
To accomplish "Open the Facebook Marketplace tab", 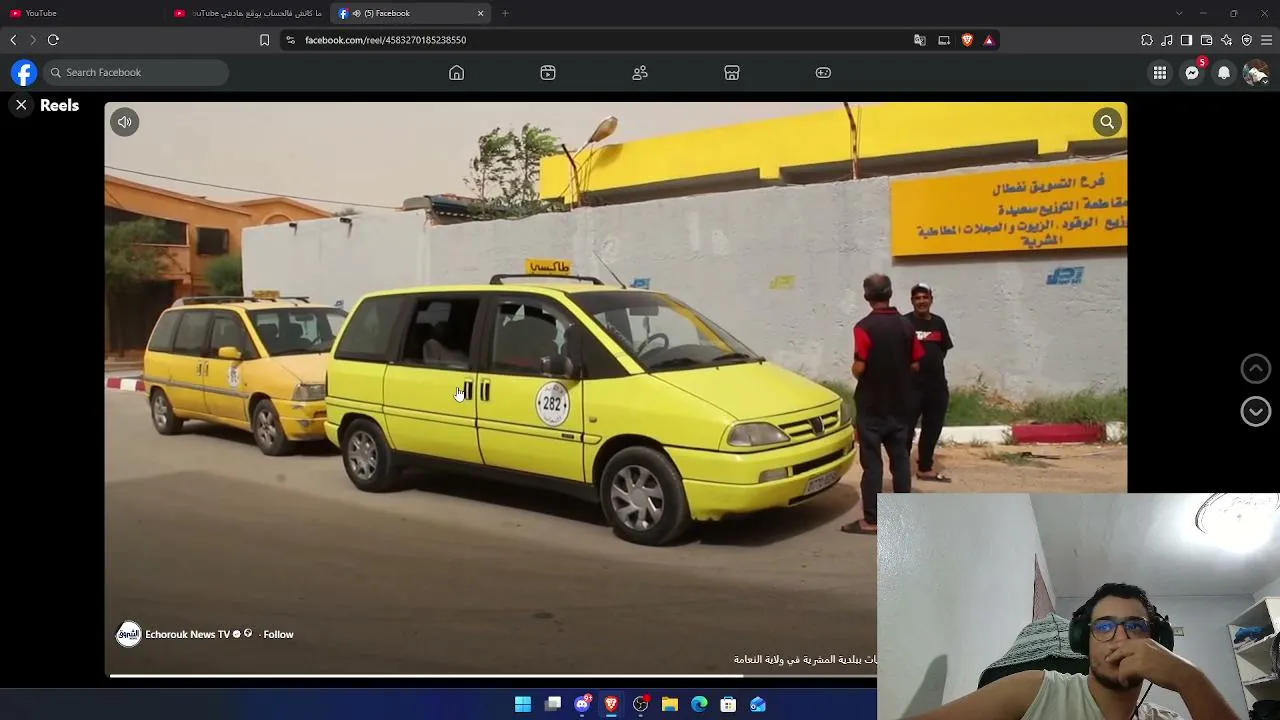I will 732,73.
